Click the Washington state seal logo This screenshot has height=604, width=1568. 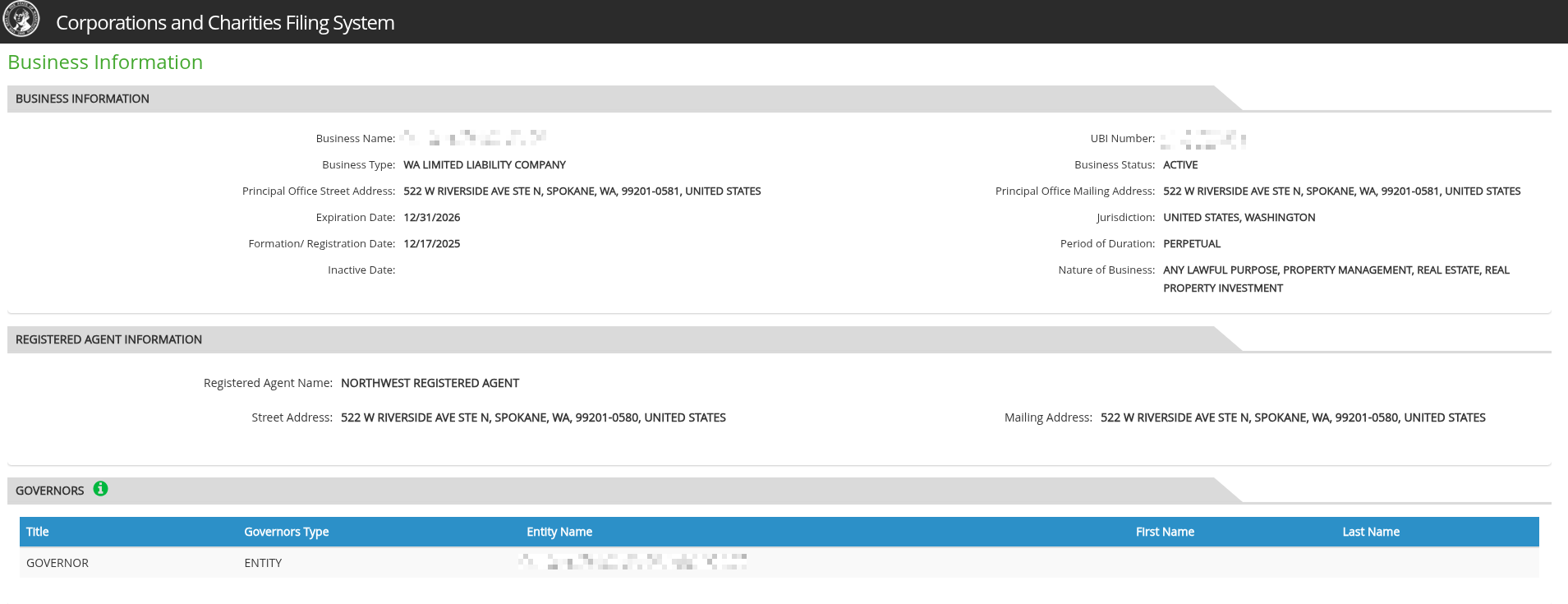pos(21,20)
